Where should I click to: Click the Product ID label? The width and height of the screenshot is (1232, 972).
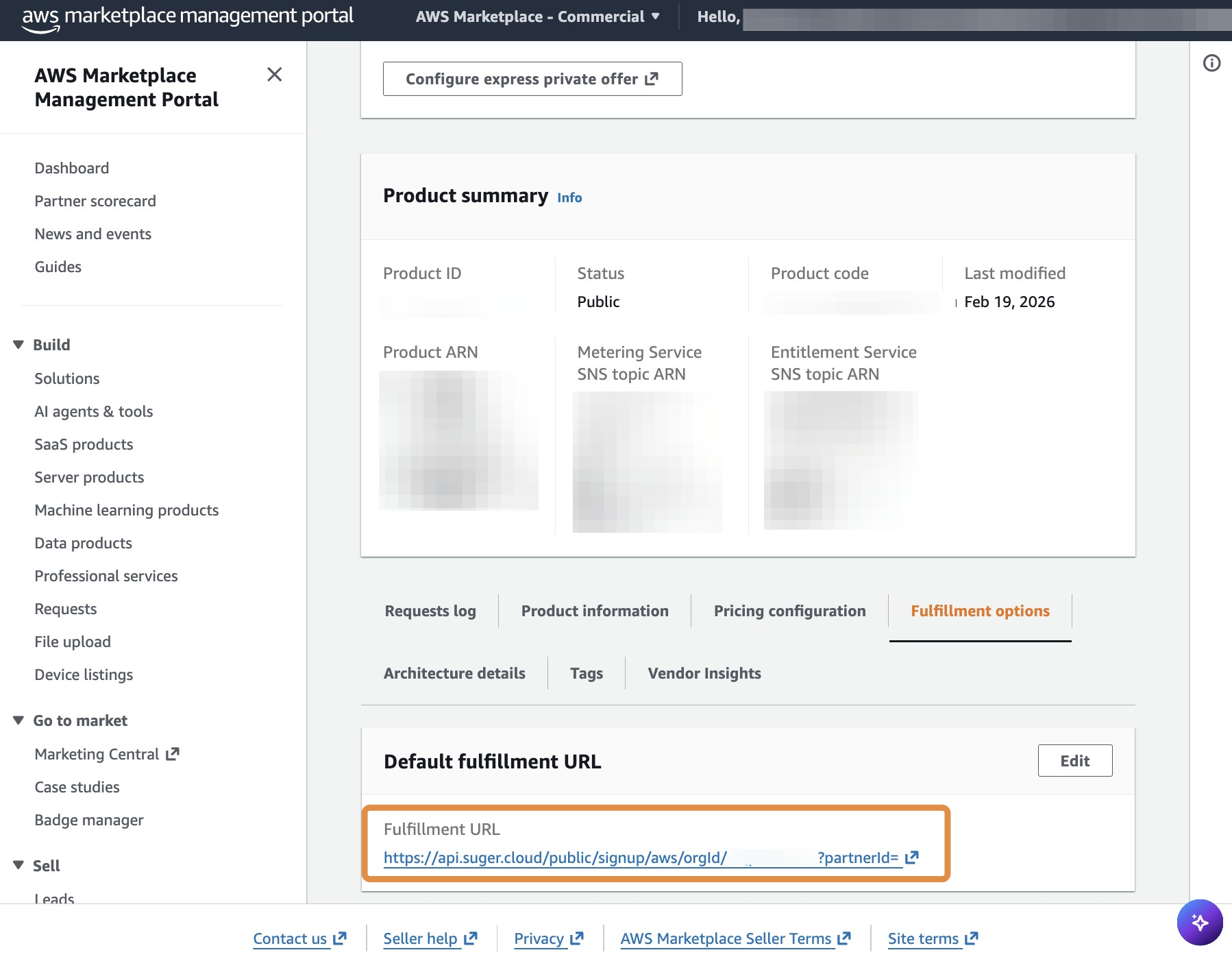point(422,273)
